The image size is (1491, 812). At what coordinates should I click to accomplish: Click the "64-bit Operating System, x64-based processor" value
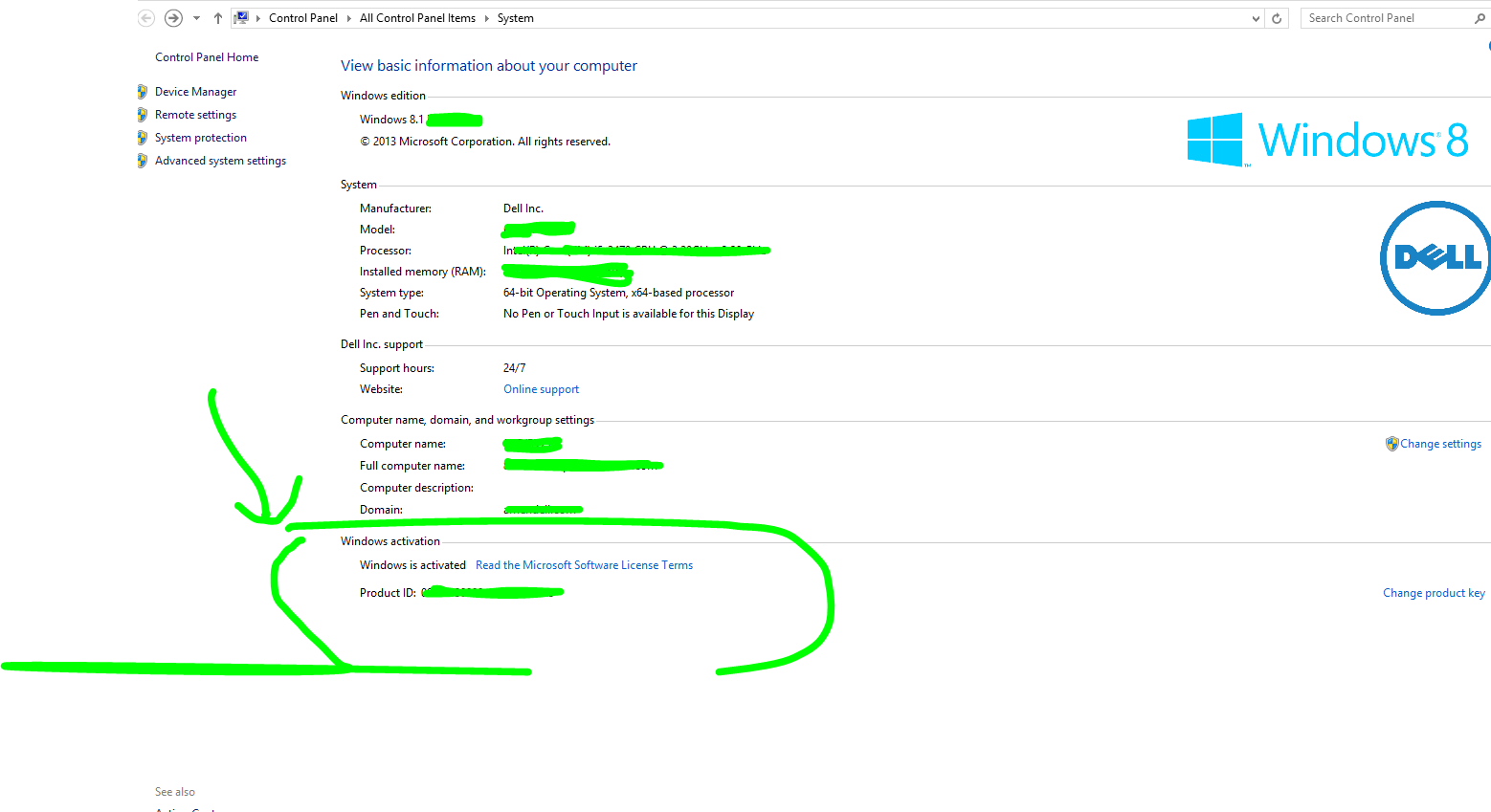point(619,293)
